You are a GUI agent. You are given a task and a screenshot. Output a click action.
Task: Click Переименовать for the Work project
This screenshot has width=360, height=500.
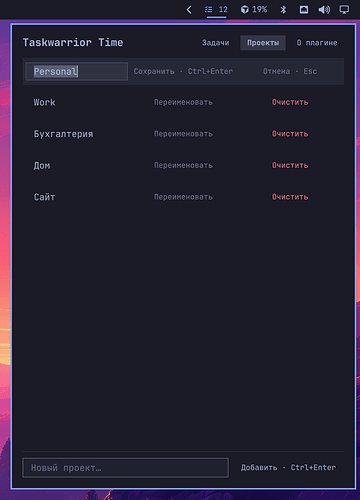click(x=183, y=102)
